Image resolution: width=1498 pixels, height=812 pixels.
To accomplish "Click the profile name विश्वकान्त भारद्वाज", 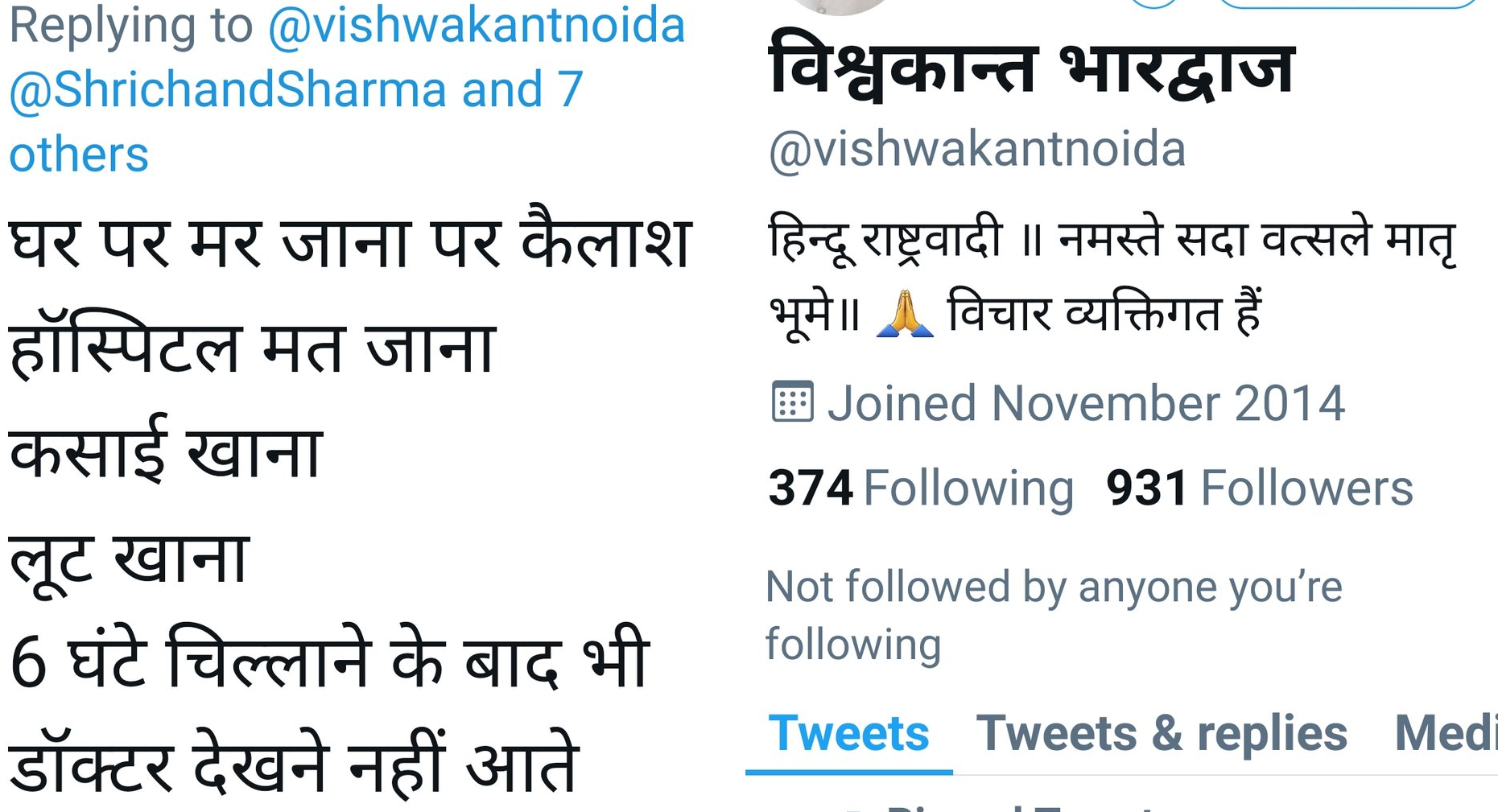I will [x=1032, y=68].
